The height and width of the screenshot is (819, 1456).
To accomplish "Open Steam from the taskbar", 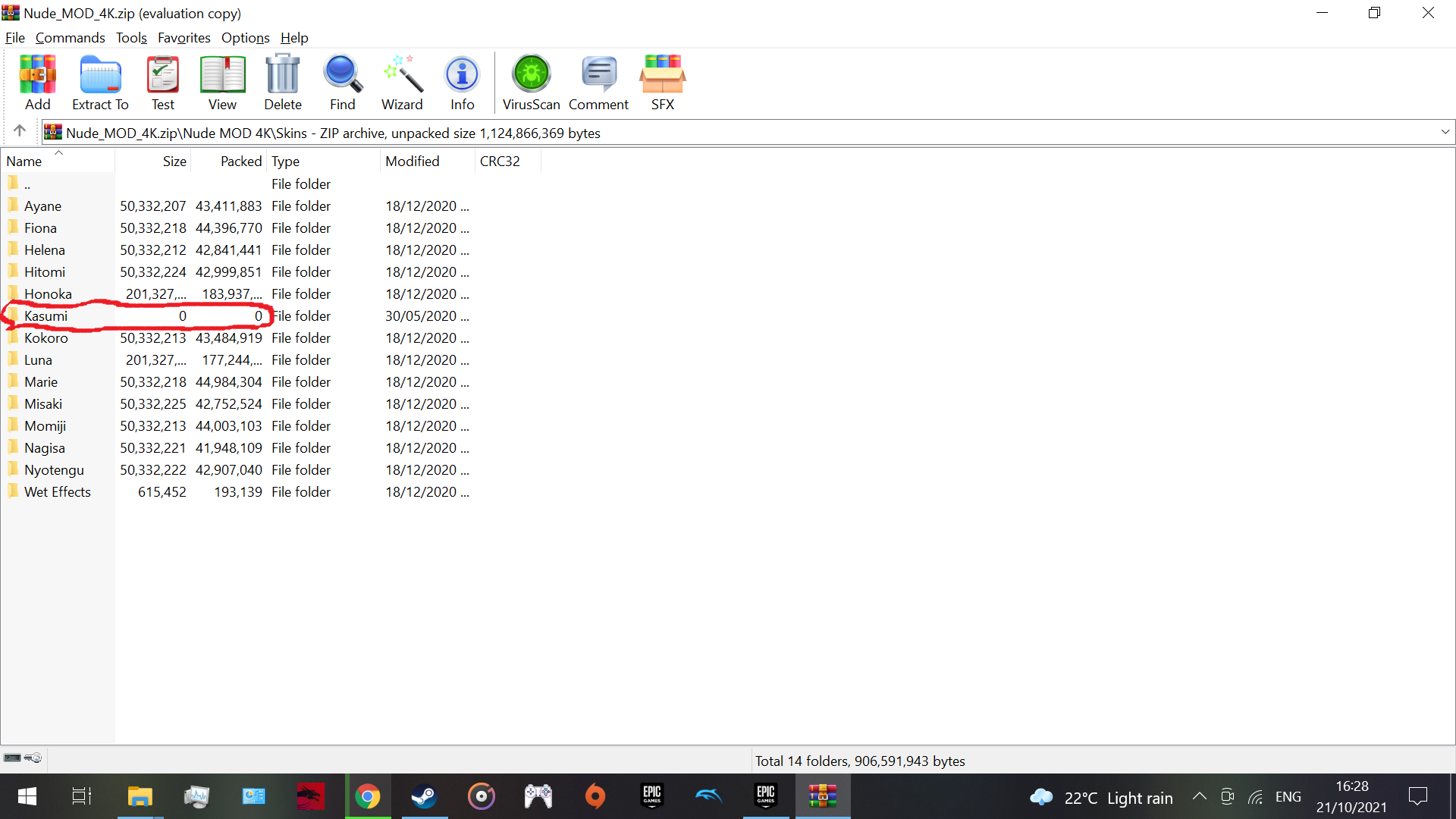I will [x=424, y=796].
